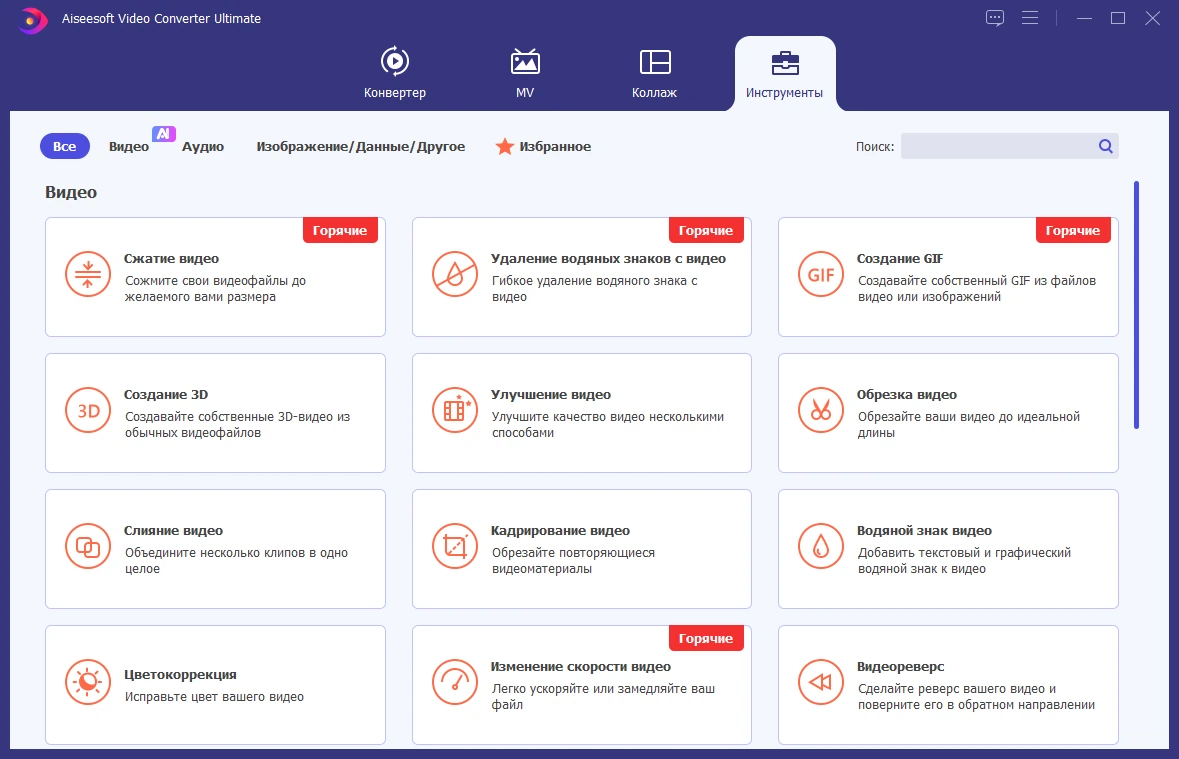Open the 3D creation icon
Screen dimensions: 1179x759
[x=88, y=410]
